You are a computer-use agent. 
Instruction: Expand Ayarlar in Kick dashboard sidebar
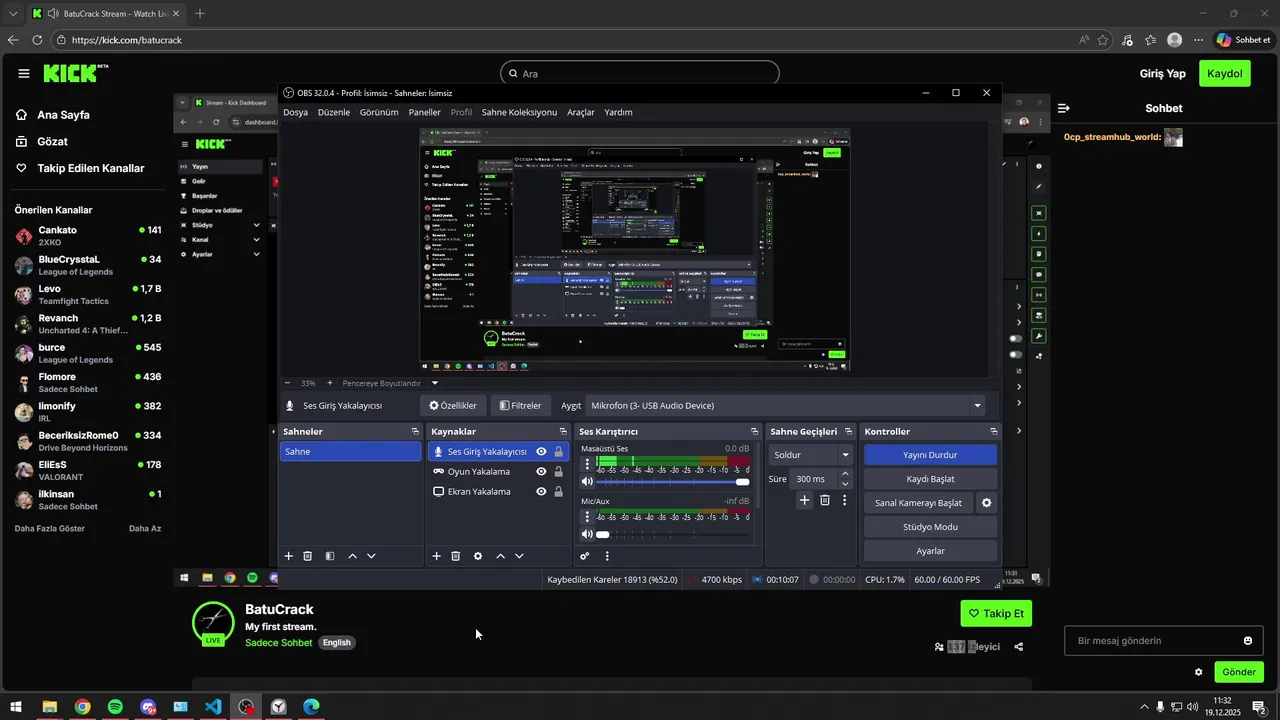coord(256,254)
